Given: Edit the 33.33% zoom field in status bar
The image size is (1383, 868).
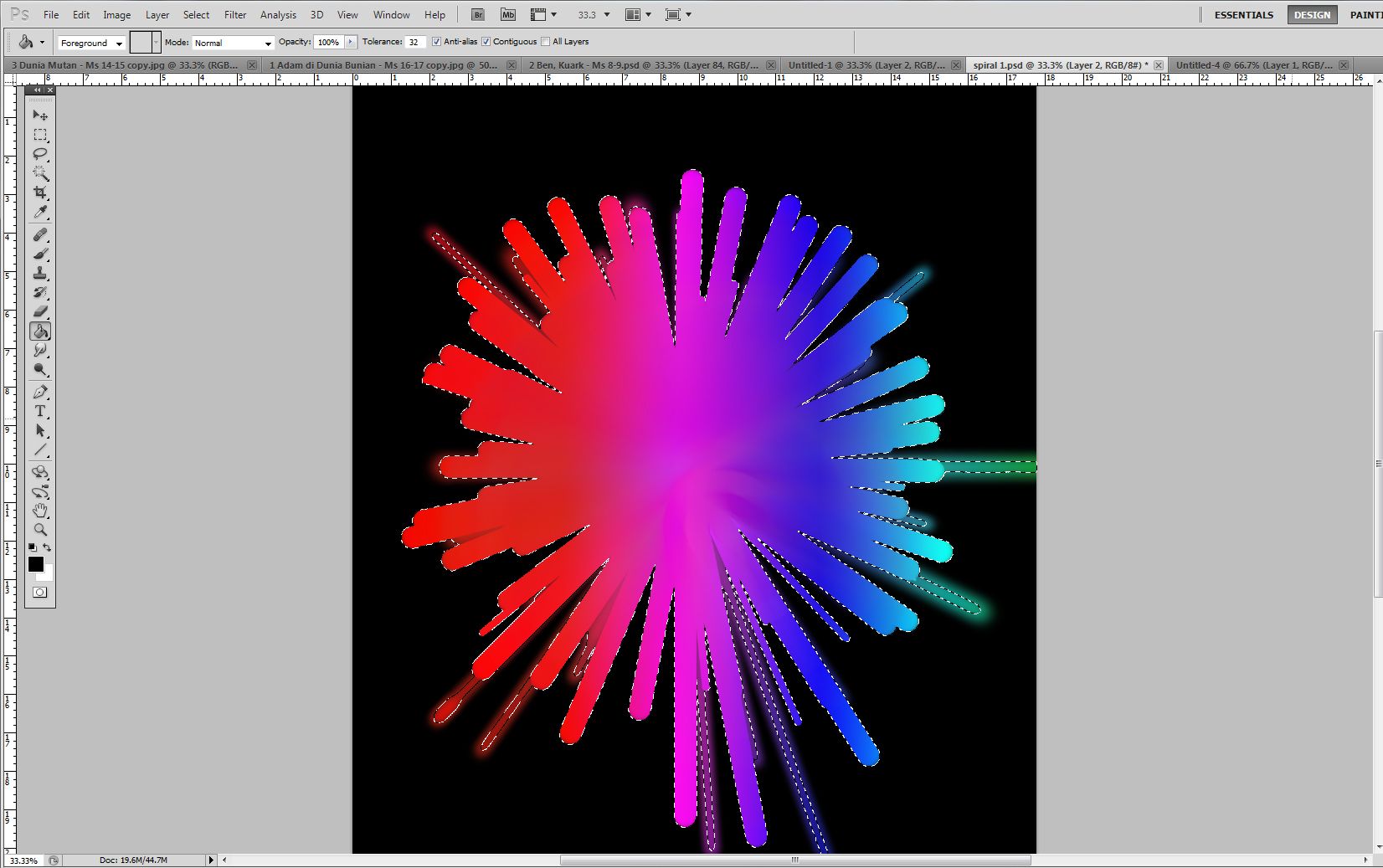Looking at the screenshot, I should (23, 860).
